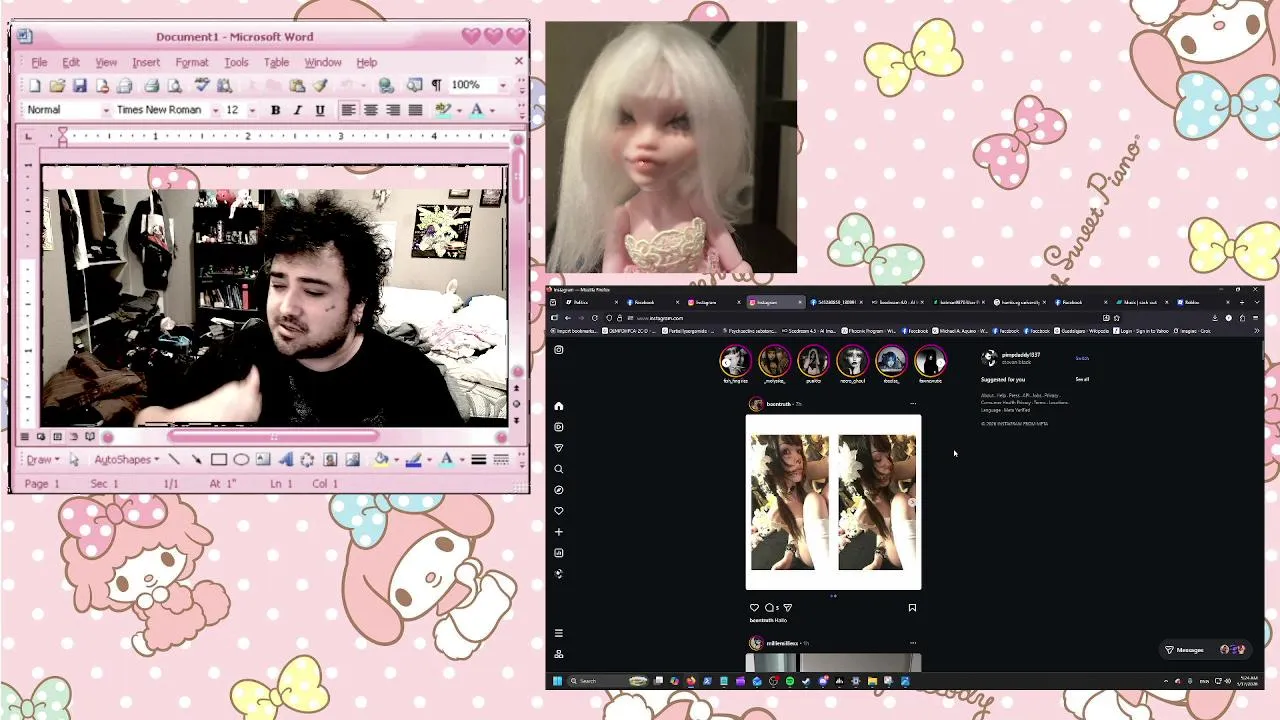Toggle Show/Hide paragraph marks in Word

click(436, 86)
